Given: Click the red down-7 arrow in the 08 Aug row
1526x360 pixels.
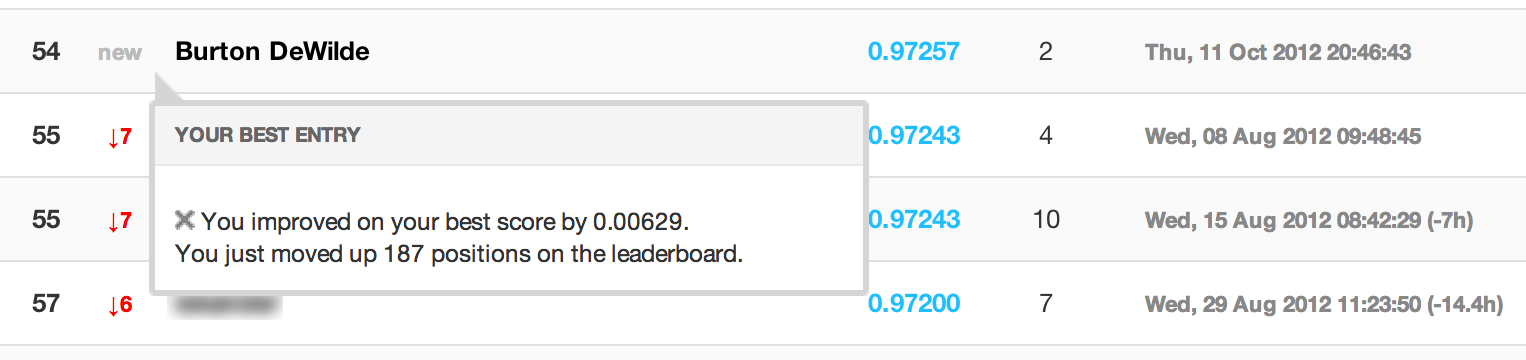Looking at the screenshot, I should pyautogui.click(x=119, y=137).
